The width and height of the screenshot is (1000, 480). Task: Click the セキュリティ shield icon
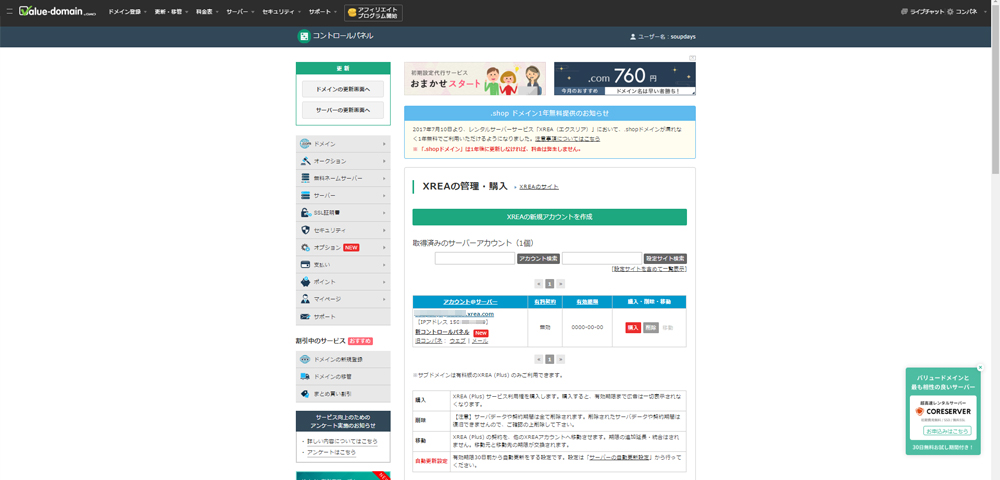coord(305,230)
